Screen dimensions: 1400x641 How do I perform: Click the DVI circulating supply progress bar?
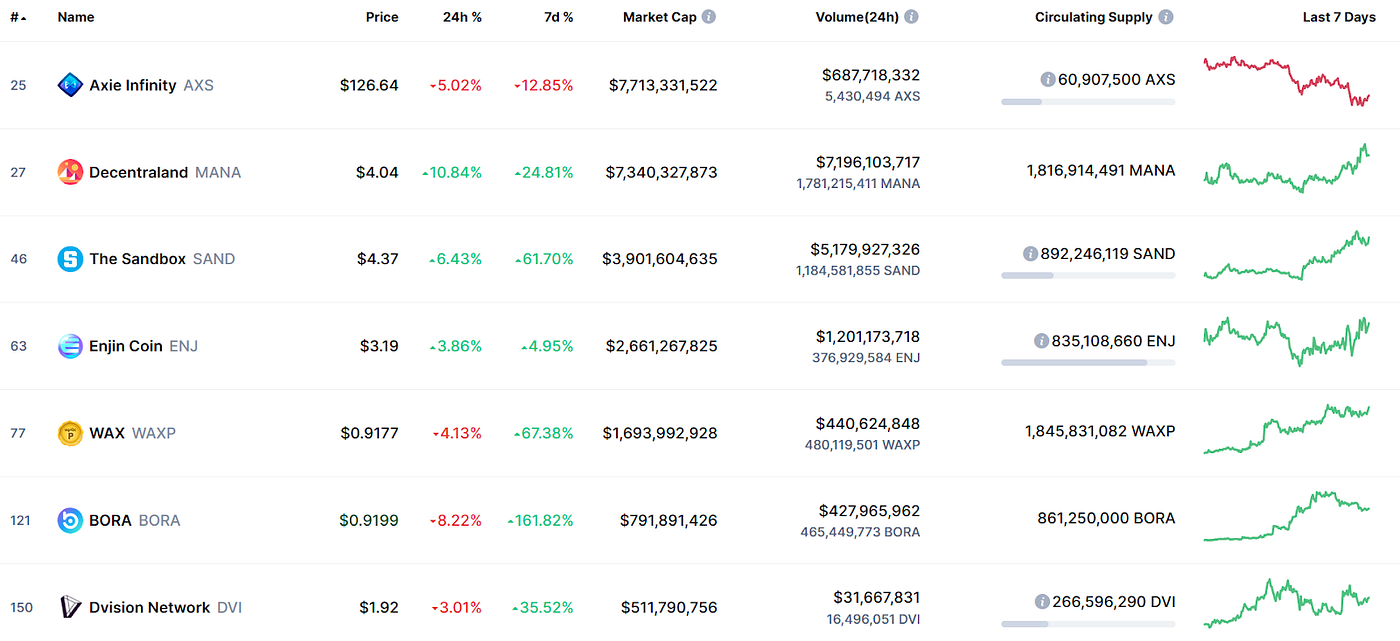tap(1088, 623)
